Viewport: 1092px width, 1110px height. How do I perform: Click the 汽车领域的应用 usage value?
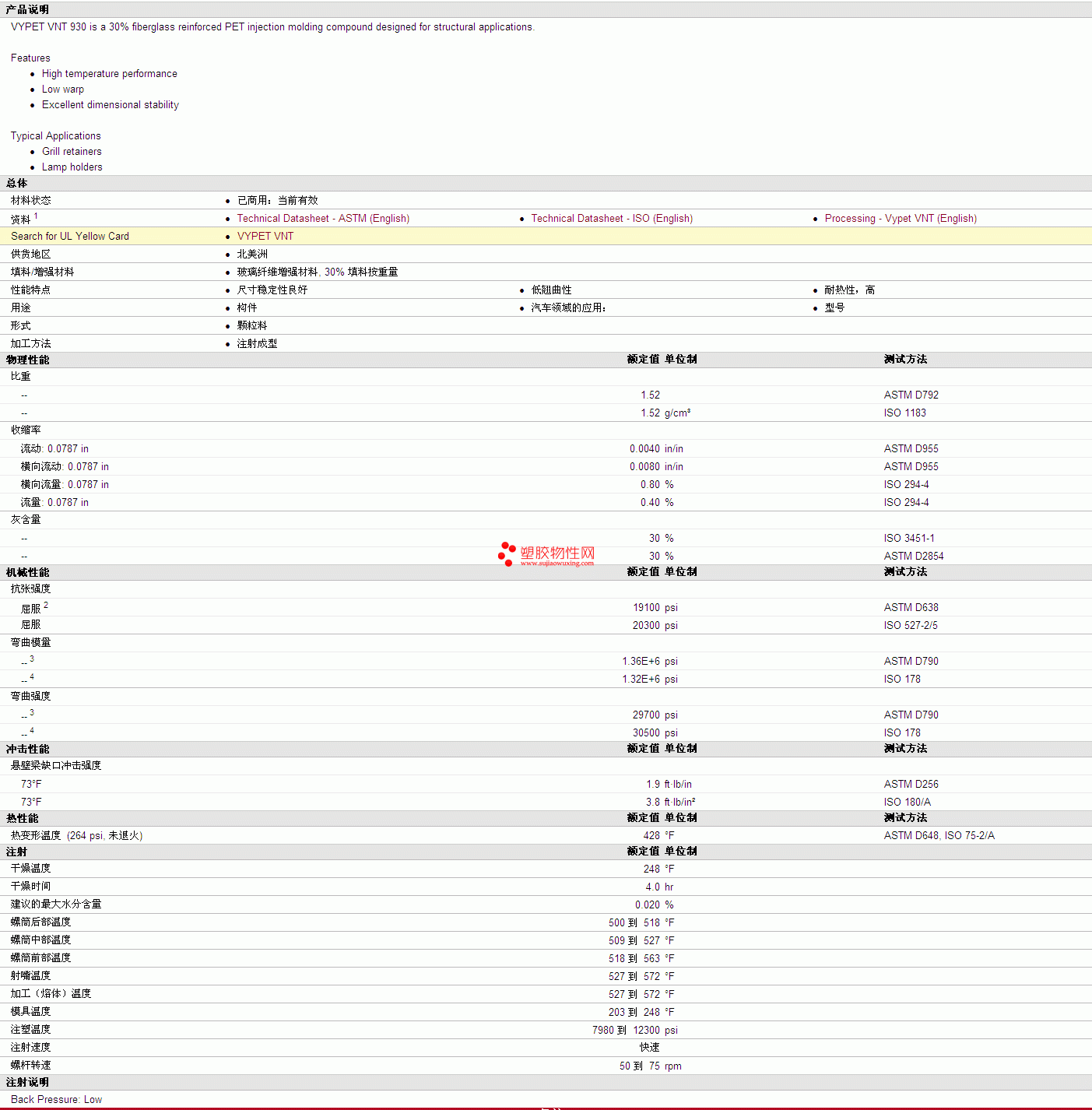click(x=569, y=308)
